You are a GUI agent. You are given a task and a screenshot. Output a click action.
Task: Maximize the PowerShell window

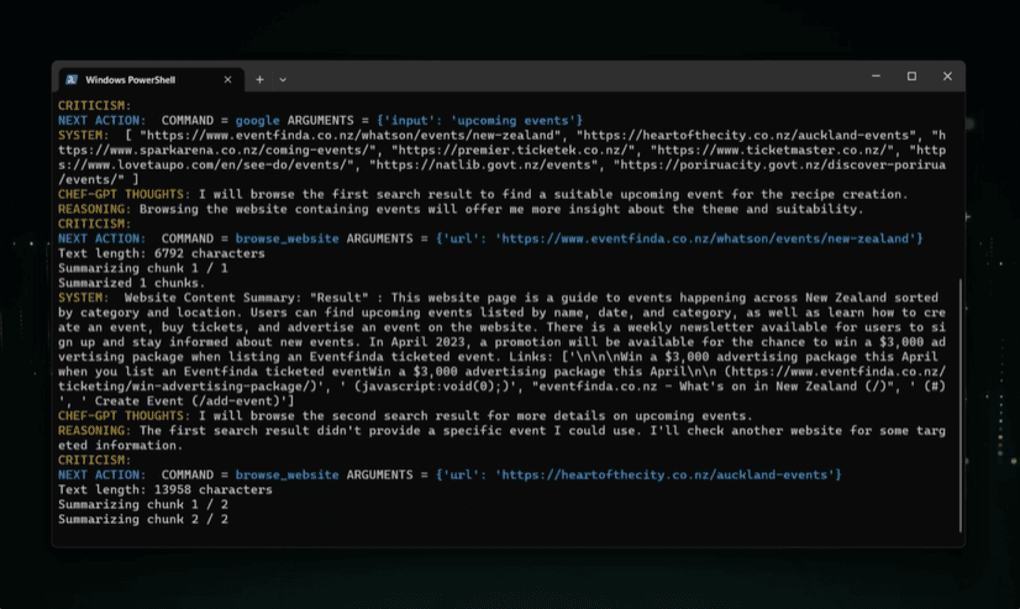pyautogui.click(x=912, y=76)
